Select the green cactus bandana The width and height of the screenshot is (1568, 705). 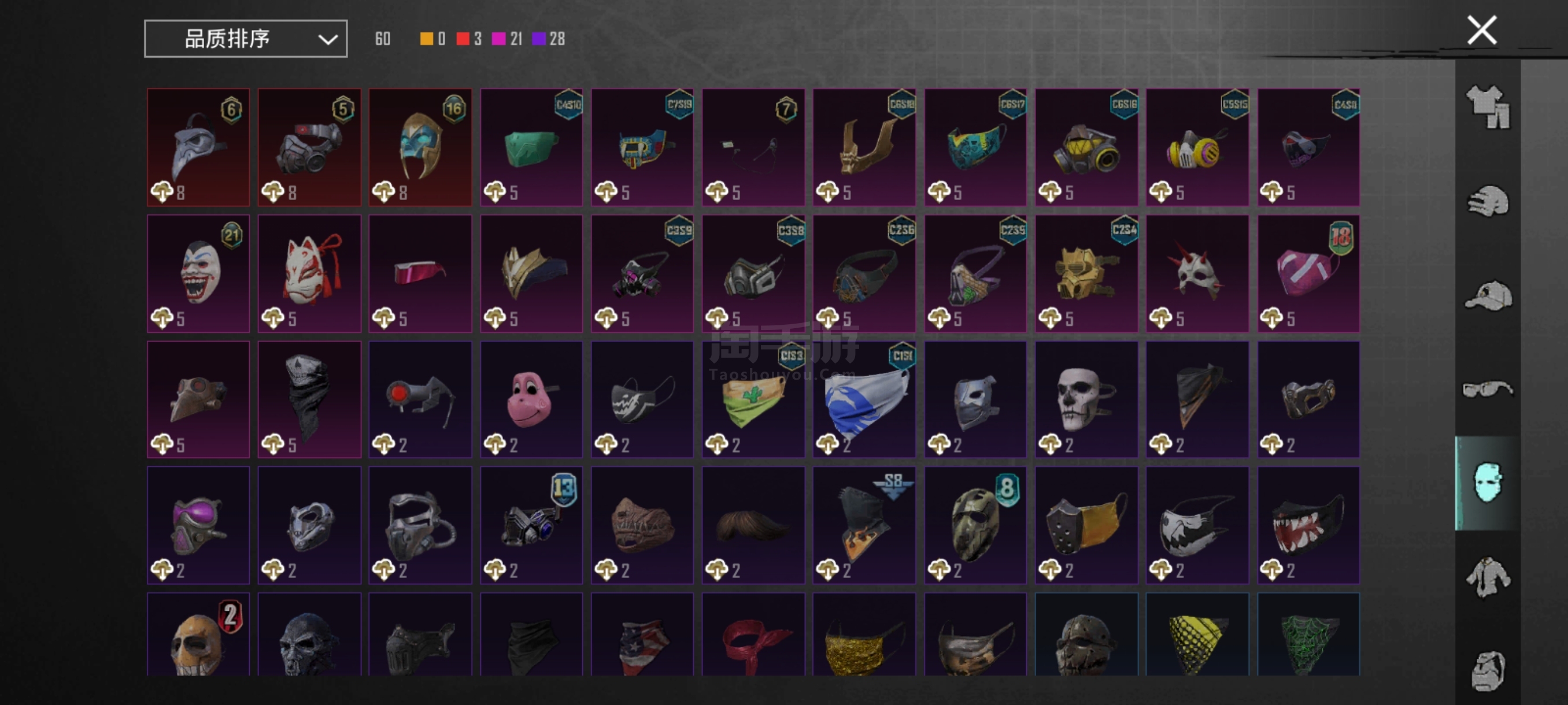click(753, 399)
